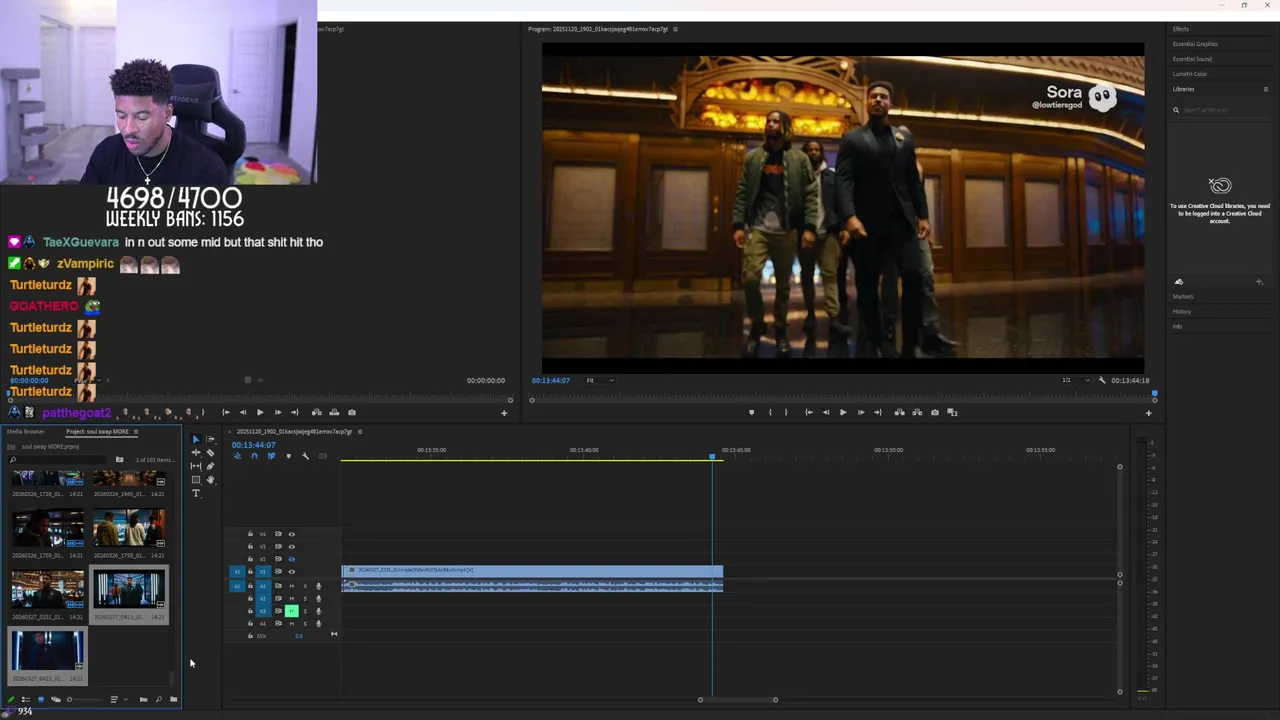
Task: Open Project panel sort icons dropdown
Action: pos(118,700)
